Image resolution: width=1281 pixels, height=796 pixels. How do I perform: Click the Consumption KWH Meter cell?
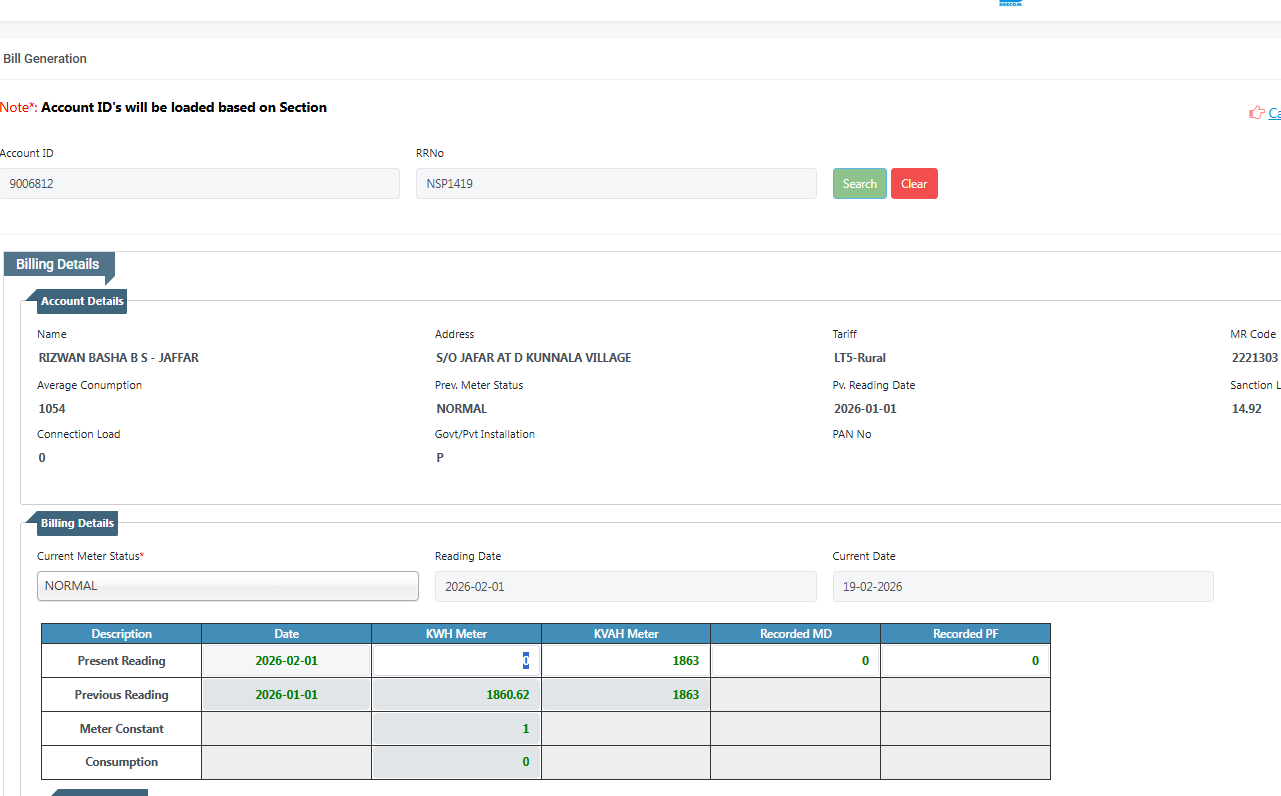[456, 762]
